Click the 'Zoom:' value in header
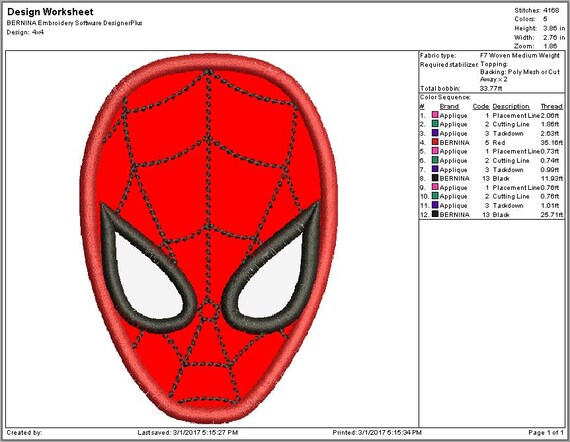 click(x=550, y=46)
